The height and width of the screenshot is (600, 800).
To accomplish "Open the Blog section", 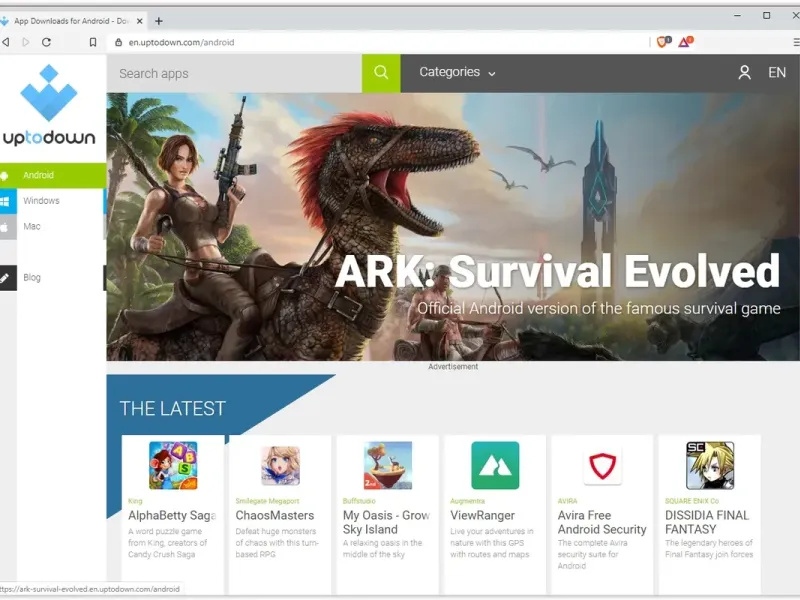I will (53, 278).
